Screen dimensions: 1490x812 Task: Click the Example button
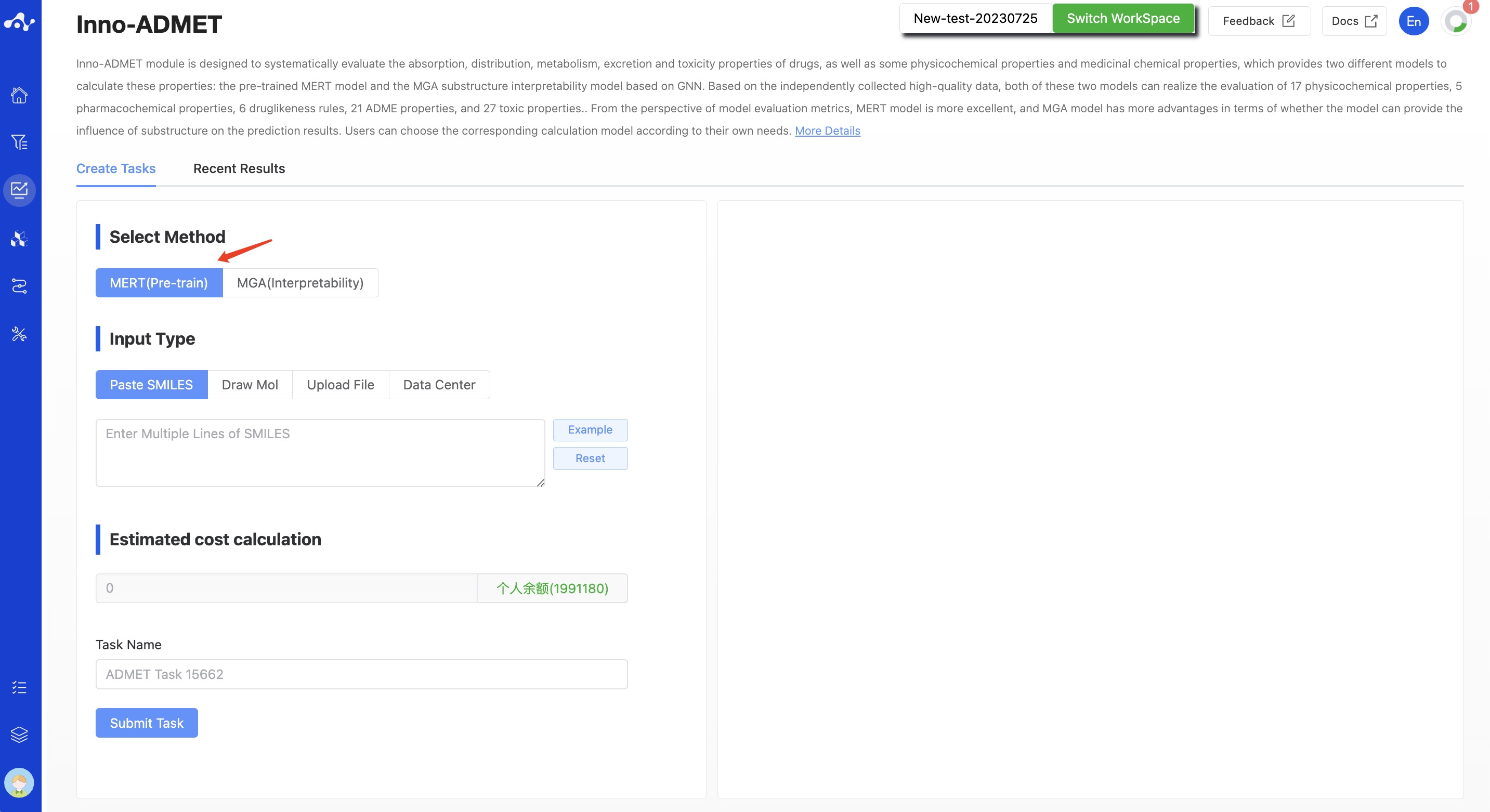click(x=590, y=430)
